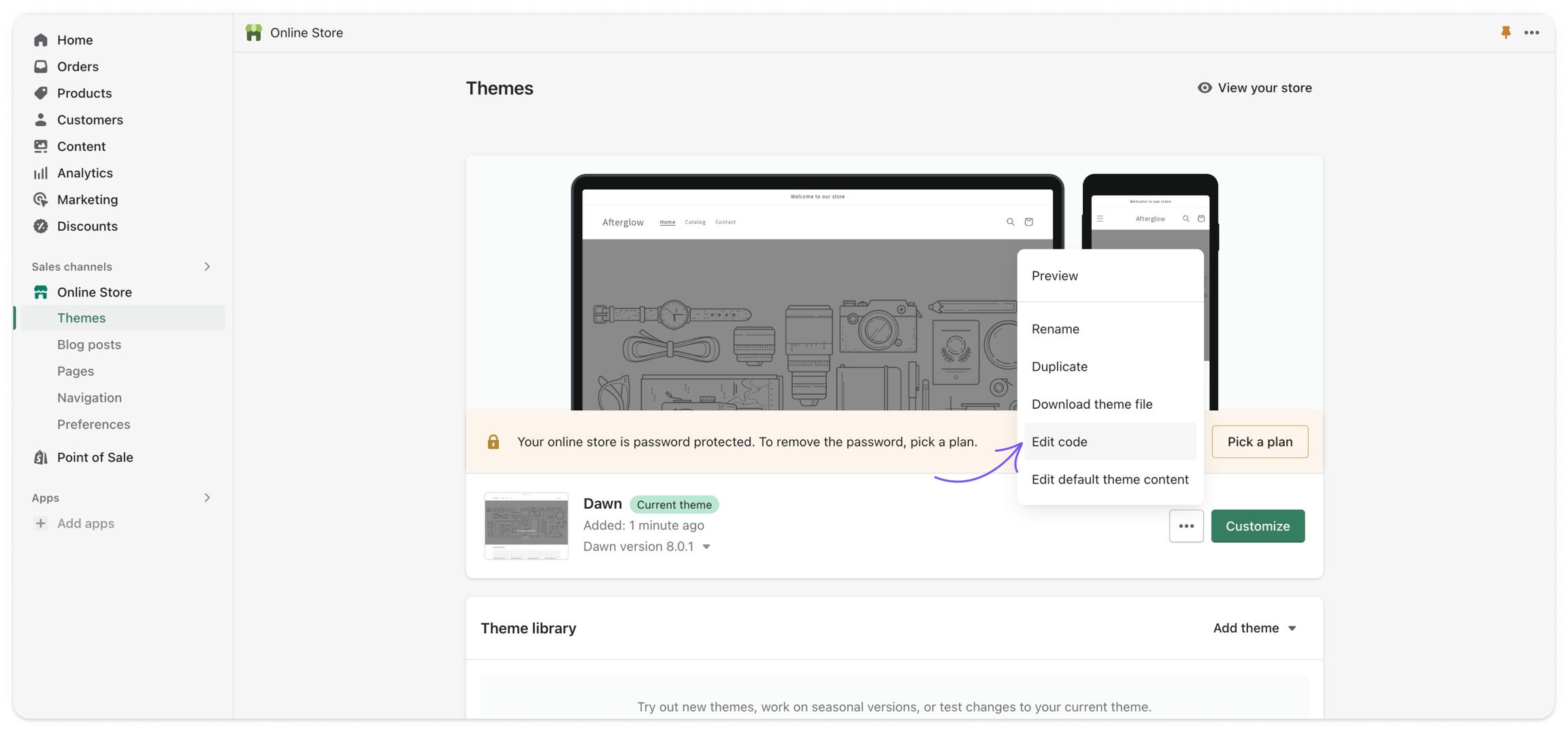
Task: Choose Duplicate in the theme menu
Action: coord(1110,366)
